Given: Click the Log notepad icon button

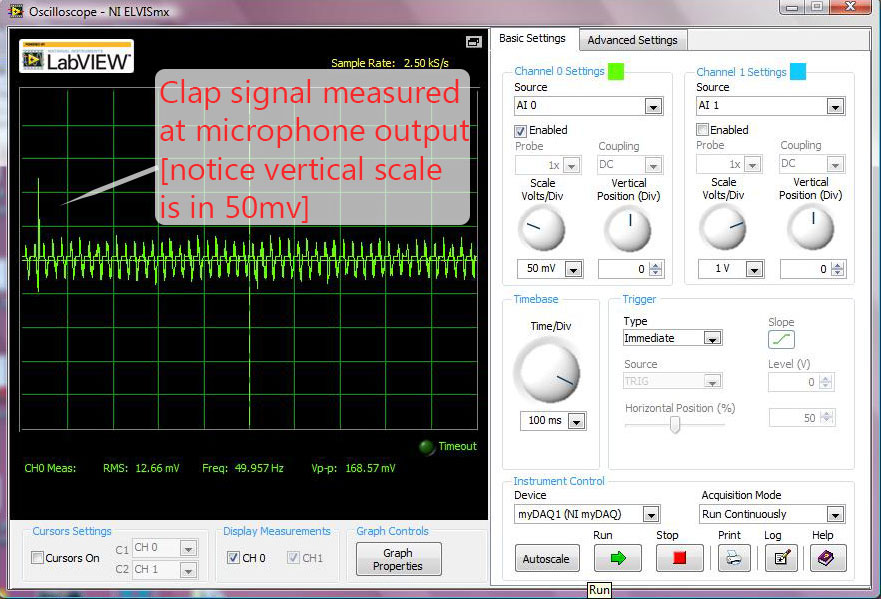Looking at the screenshot, I should (x=782, y=558).
